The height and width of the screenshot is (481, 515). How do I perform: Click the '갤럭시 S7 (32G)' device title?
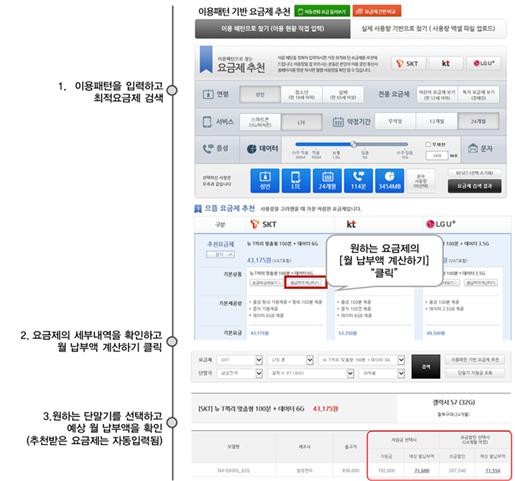coord(453,402)
